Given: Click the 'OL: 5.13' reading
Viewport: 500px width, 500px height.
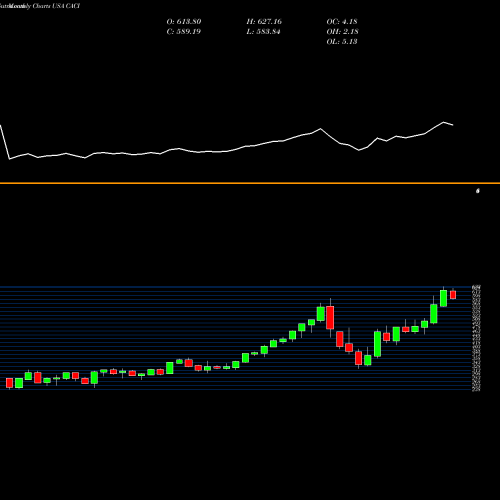Looking at the screenshot, I should 342,42.
